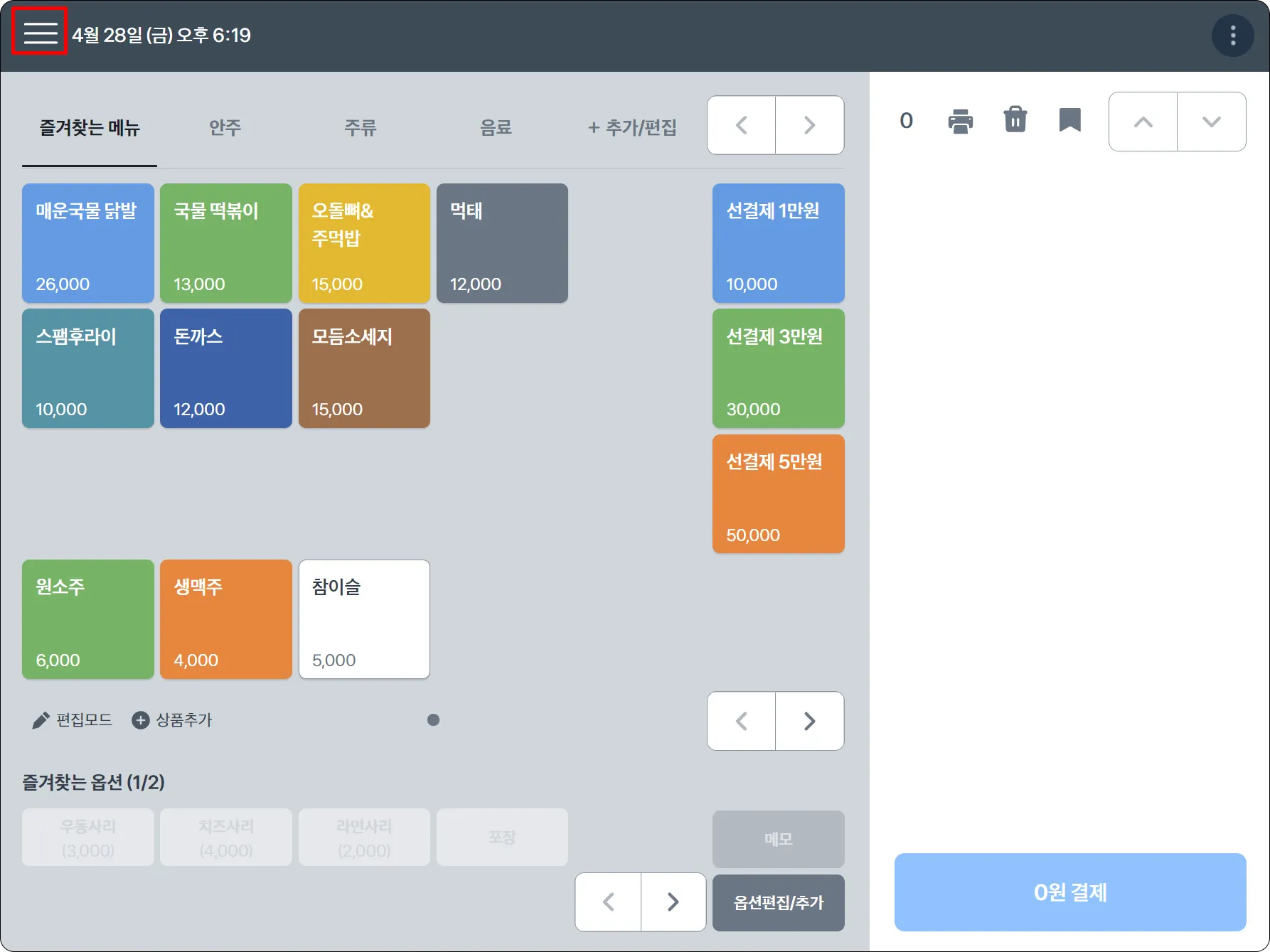Image resolution: width=1270 pixels, height=952 pixels.
Task: Click the bookmark icon
Action: 1069,120
